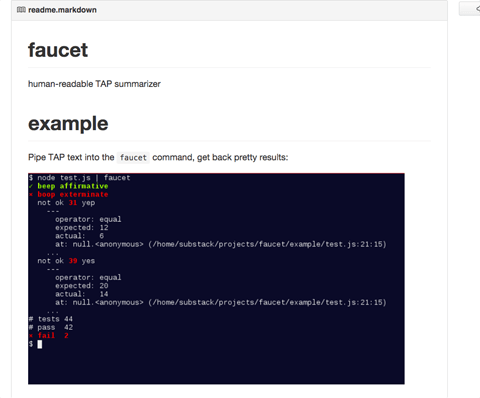This screenshot has width=480, height=398.
Task: Click the partially visible button at top right
Action: [x=470, y=9]
